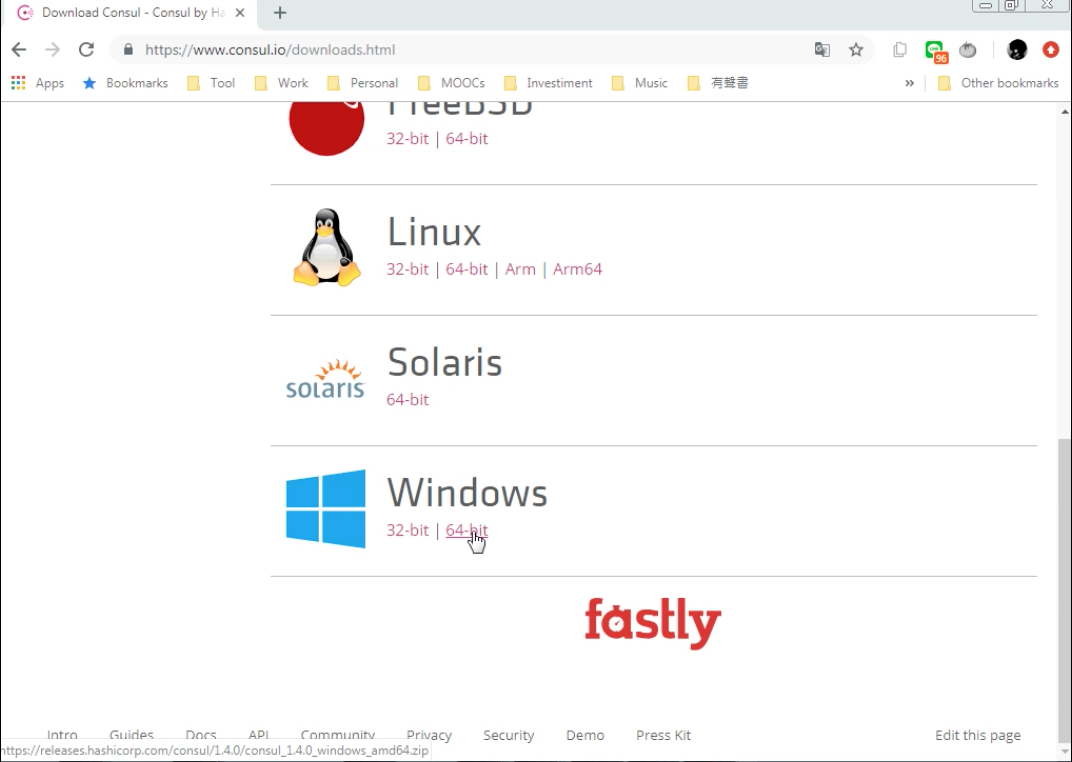Download Windows 32-bit build
This screenshot has height=762, width=1072.
[407, 530]
